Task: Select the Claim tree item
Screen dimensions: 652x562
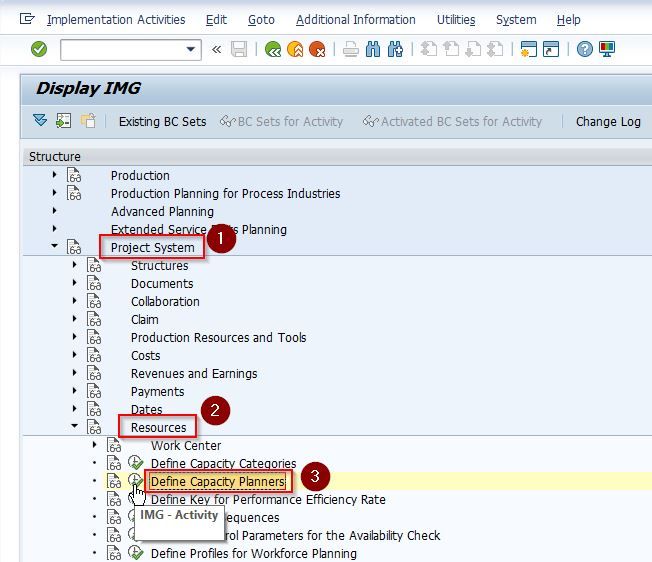Action: (x=144, y=320)
